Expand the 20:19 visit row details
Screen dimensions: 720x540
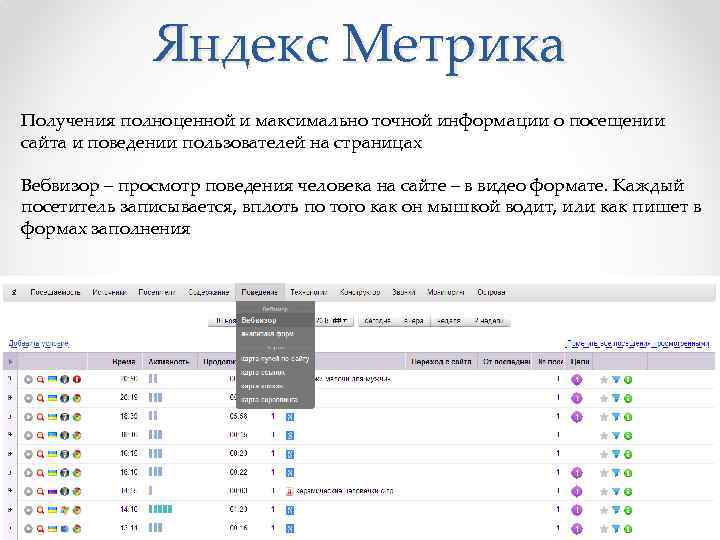10,398
